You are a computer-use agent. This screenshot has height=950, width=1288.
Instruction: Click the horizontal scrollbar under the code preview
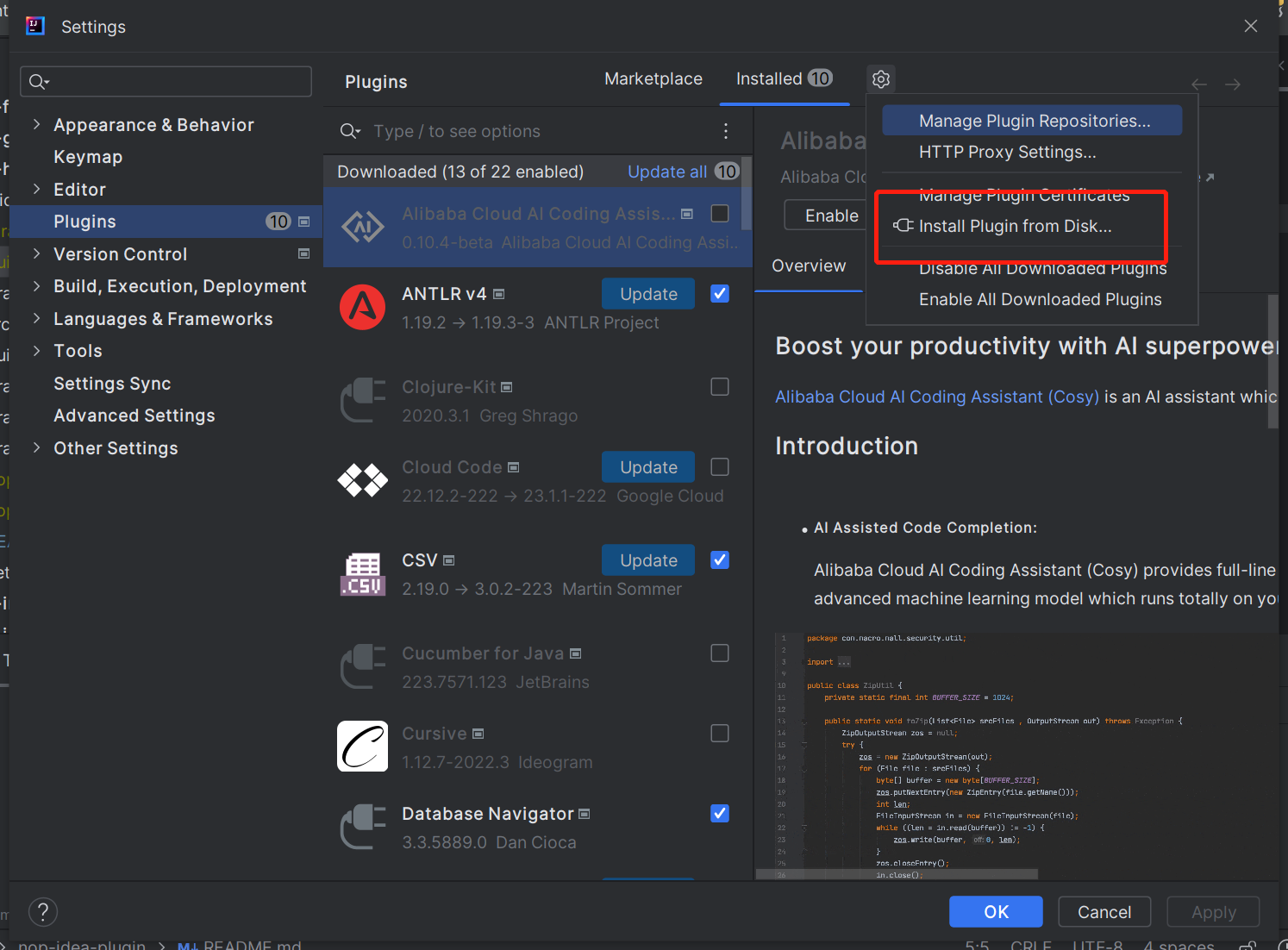coord(897,875)
